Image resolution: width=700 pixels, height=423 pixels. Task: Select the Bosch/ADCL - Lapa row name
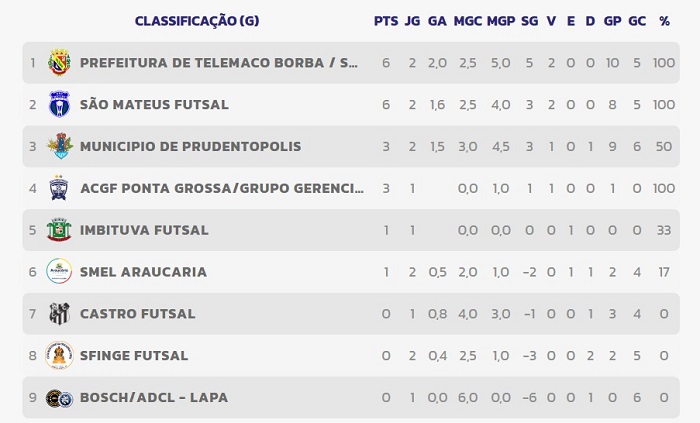pos(154,398)
